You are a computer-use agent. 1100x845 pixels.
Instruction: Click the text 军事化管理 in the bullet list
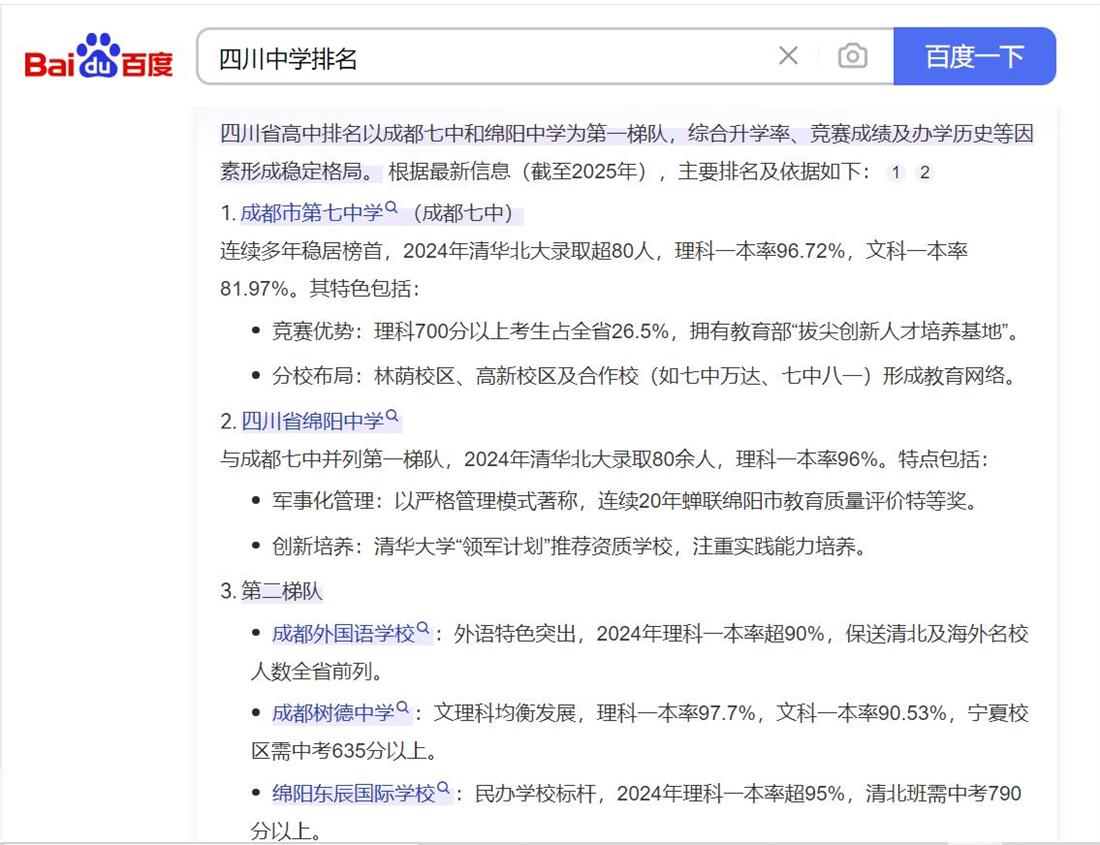(323, 501)
